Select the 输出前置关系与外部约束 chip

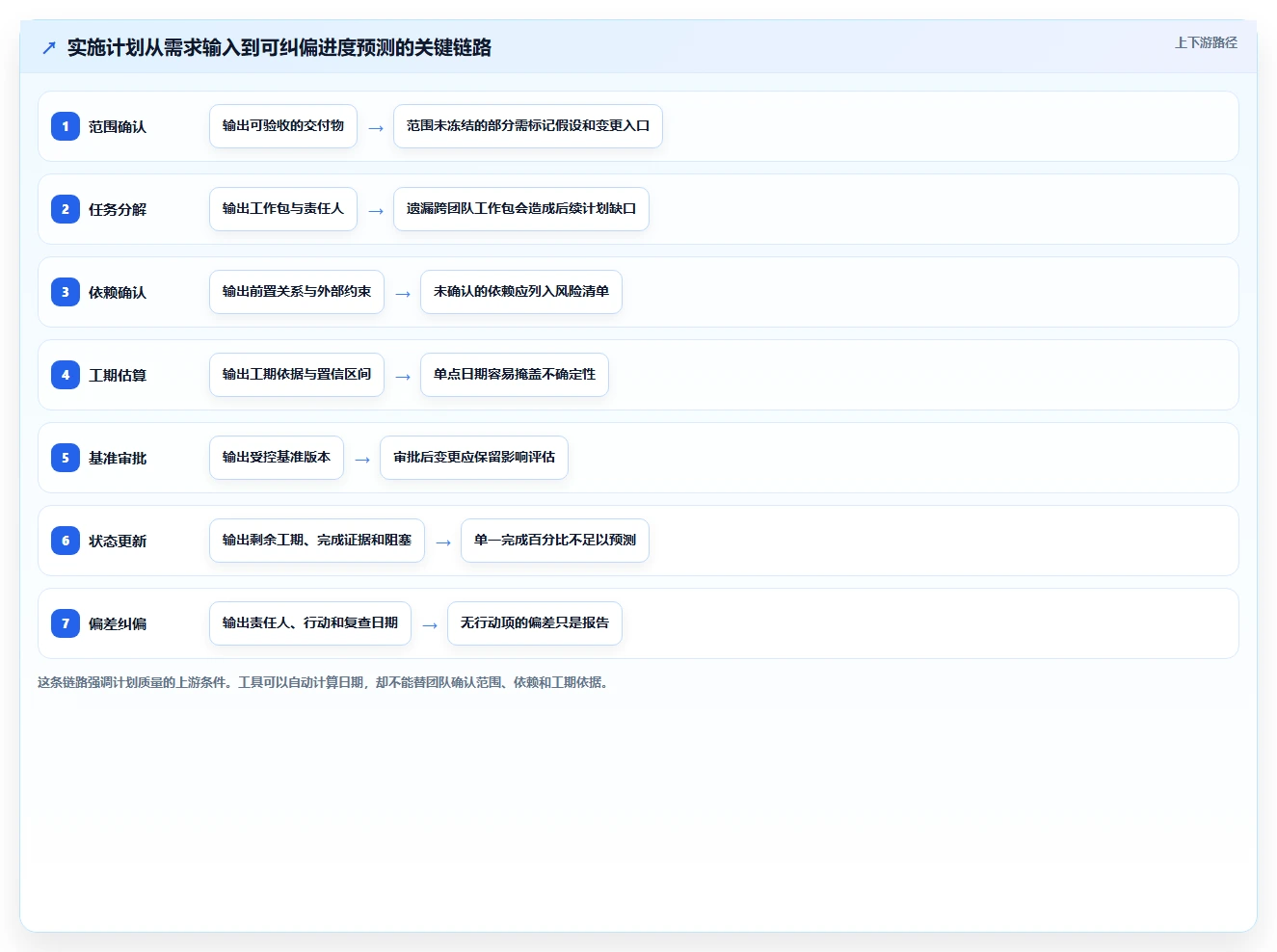click(297, 292)
